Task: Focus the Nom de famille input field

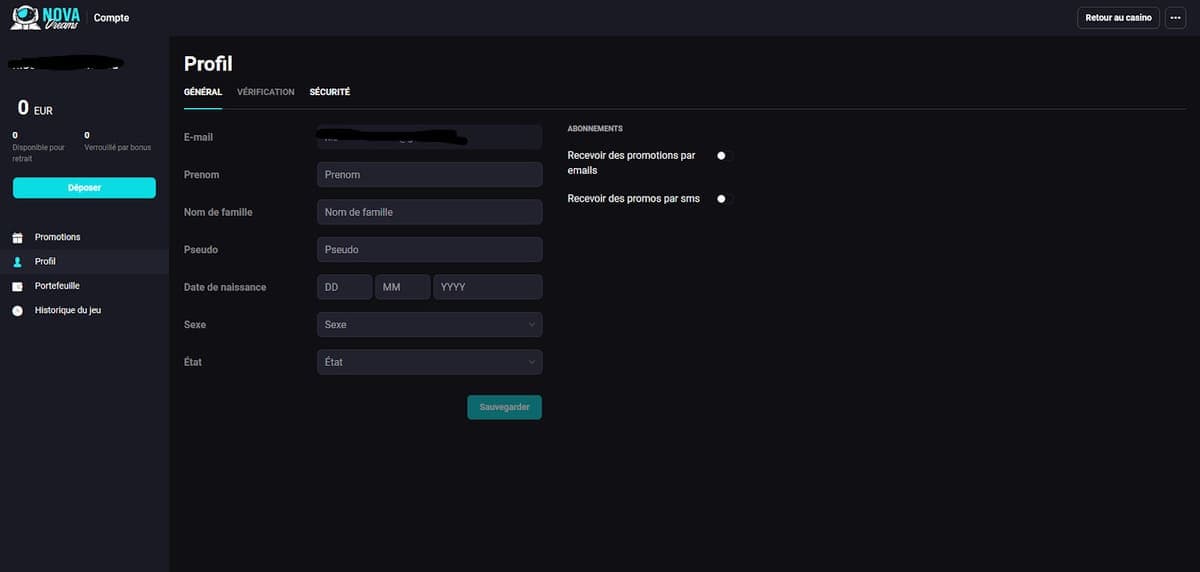Action: pos(429,212)
